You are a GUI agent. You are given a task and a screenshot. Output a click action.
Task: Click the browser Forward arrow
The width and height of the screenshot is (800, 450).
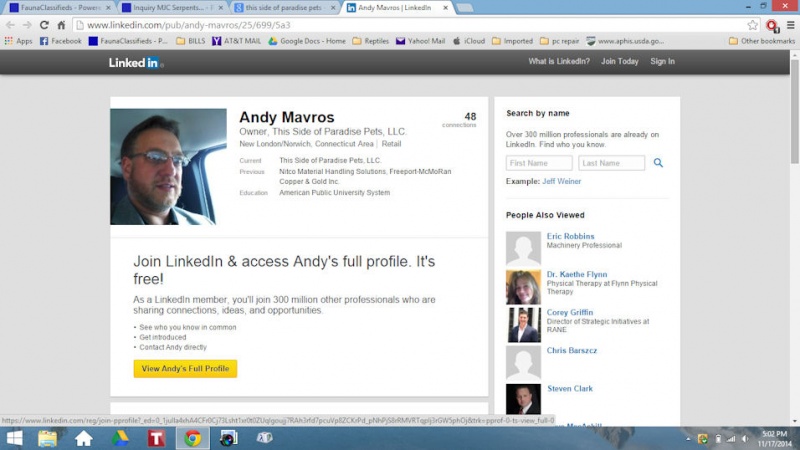(x=27, y=25)
